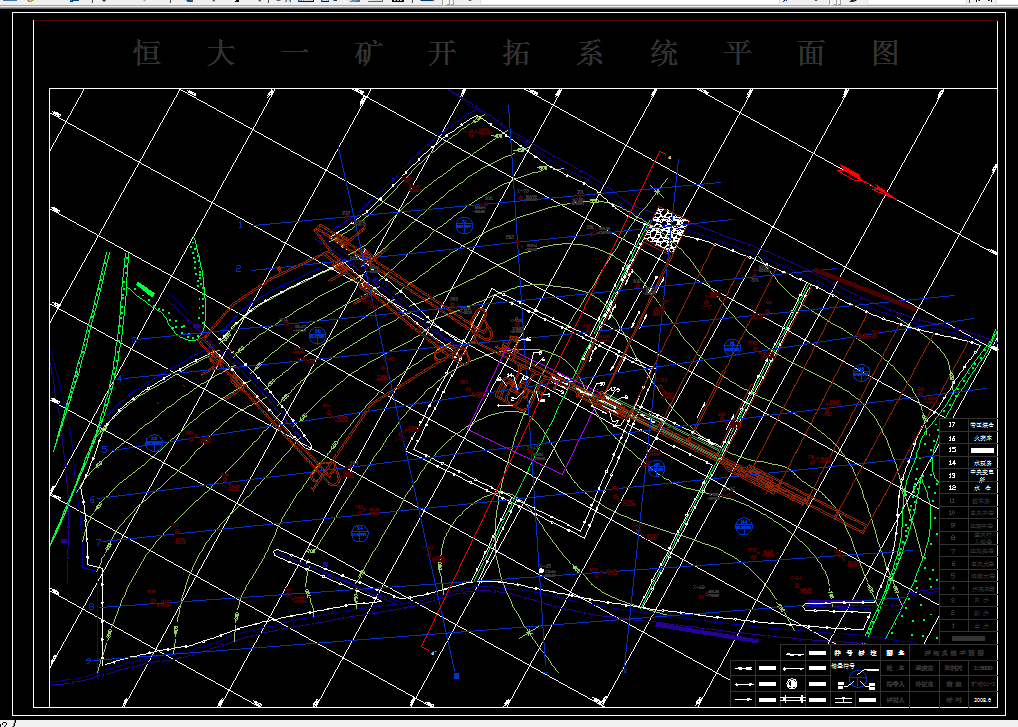The height and width of the screenshot is (727, 1018).
Task: Select the blue square grip at the bottom of the vertical line
Action: click(456, 676)
